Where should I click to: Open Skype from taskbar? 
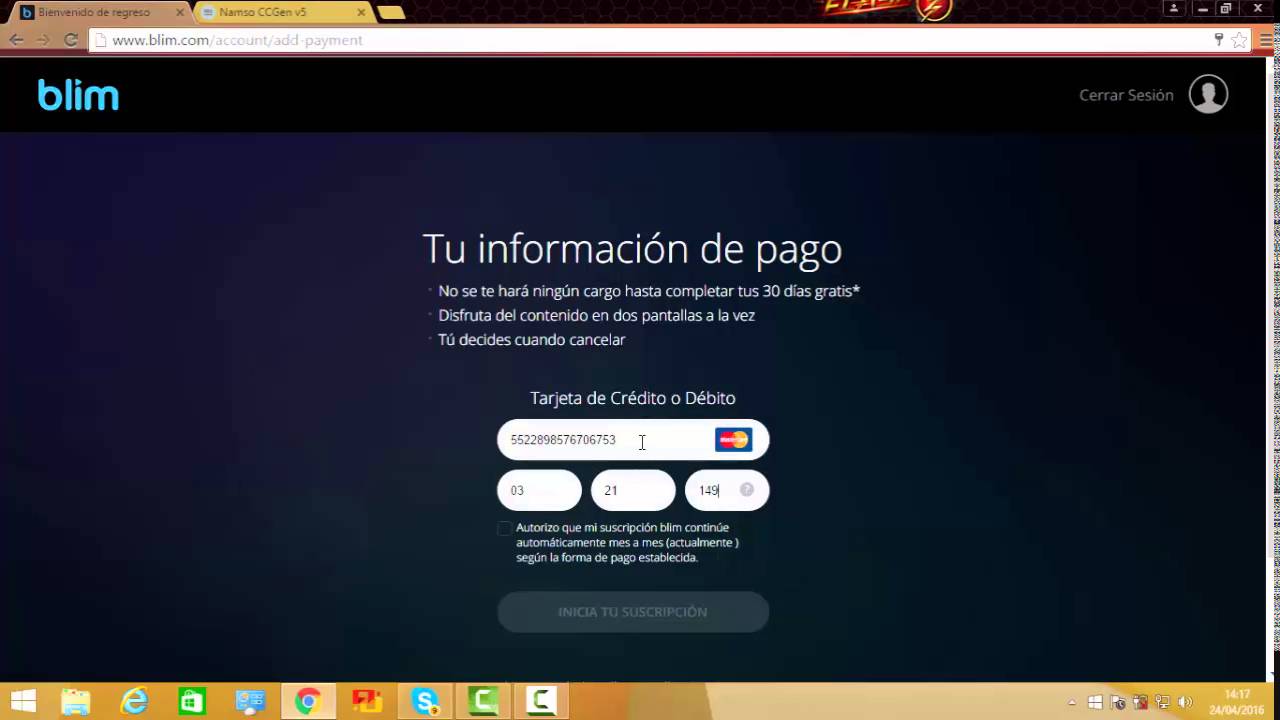click(x=425, y=702)
